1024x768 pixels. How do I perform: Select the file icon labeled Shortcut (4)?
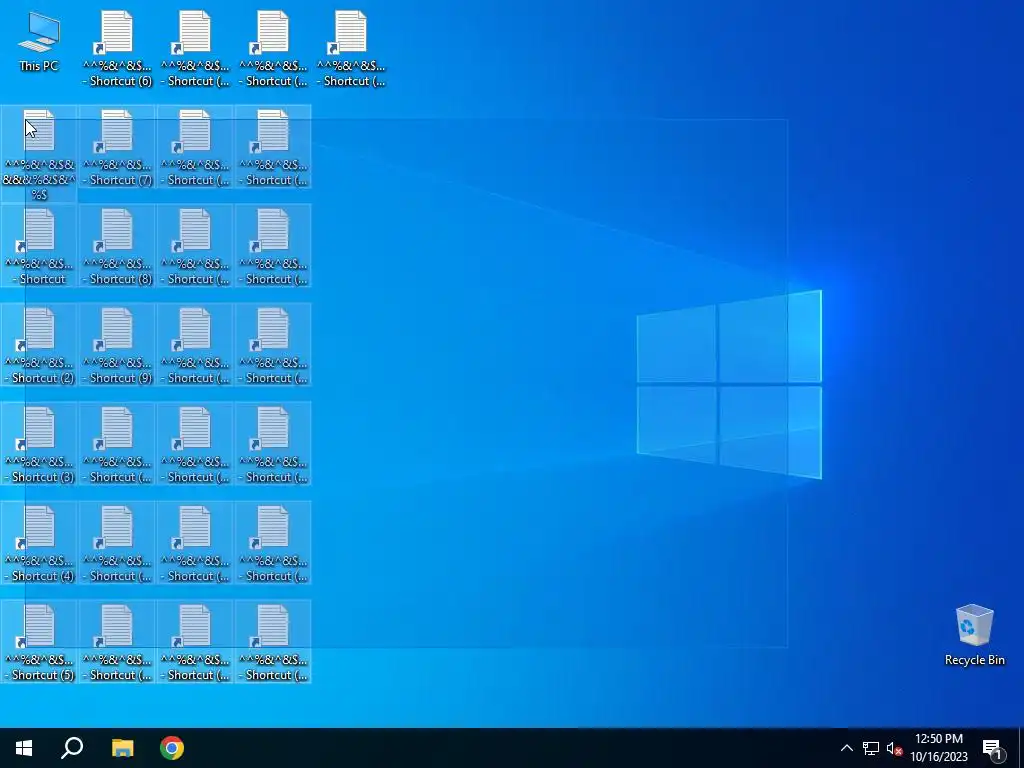pos(39,543)
